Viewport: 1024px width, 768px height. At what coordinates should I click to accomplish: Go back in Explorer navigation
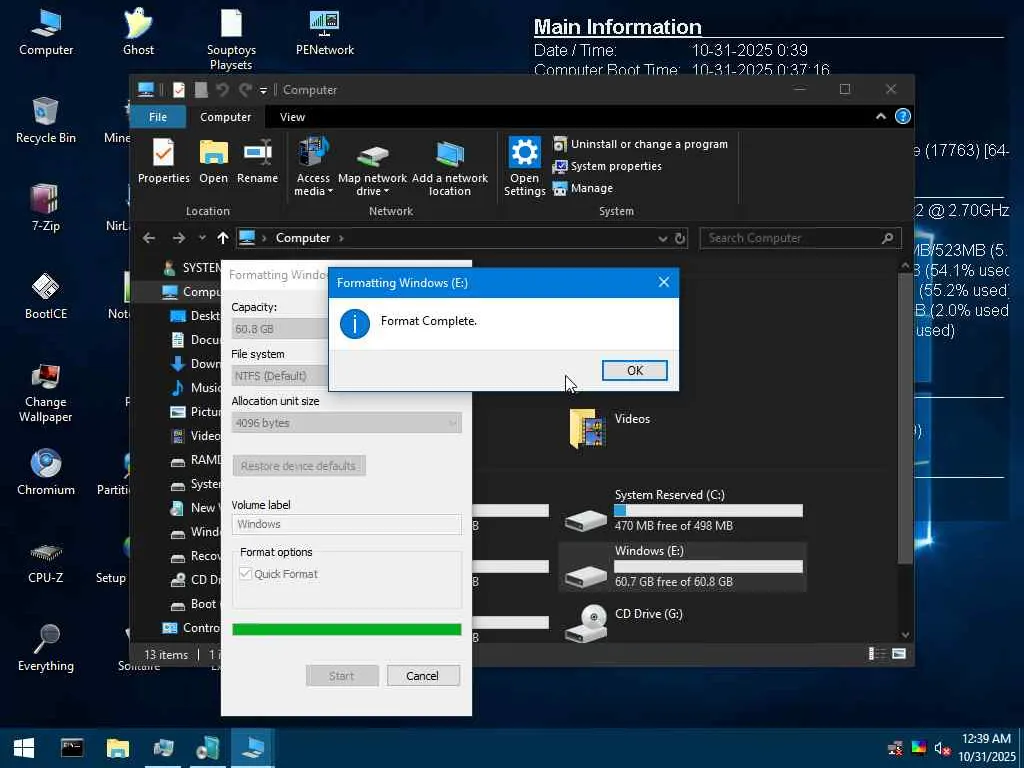tap(149, 238)
